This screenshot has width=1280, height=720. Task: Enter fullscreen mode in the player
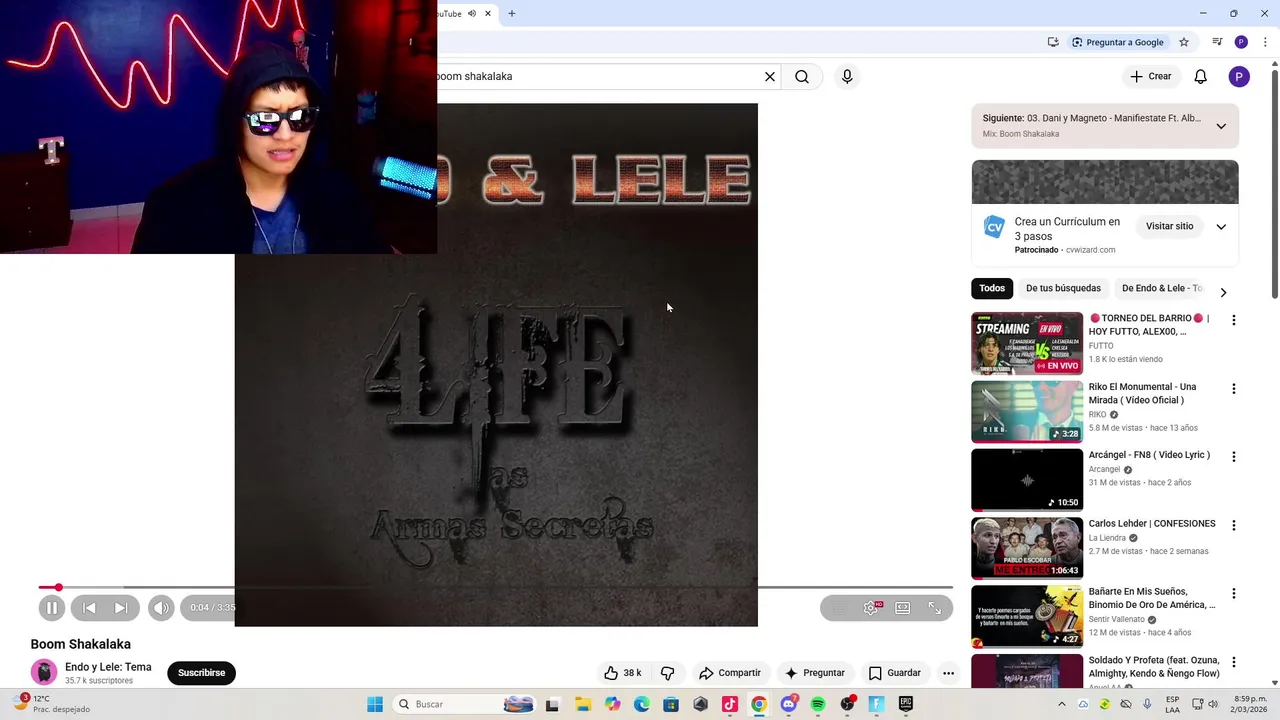pos(935,607)
